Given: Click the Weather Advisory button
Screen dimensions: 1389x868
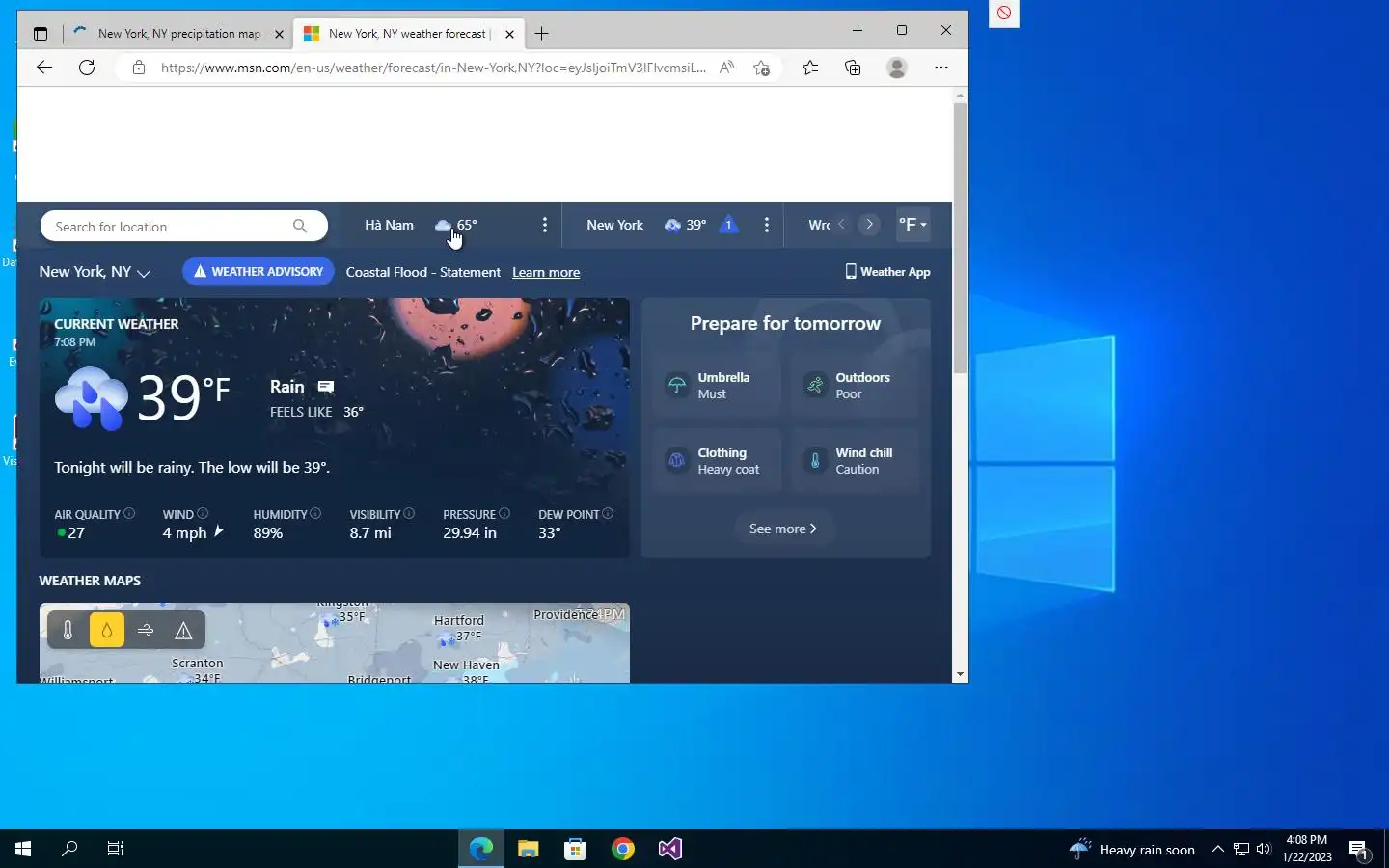Looking at the screenshot, I should [259, 272].
